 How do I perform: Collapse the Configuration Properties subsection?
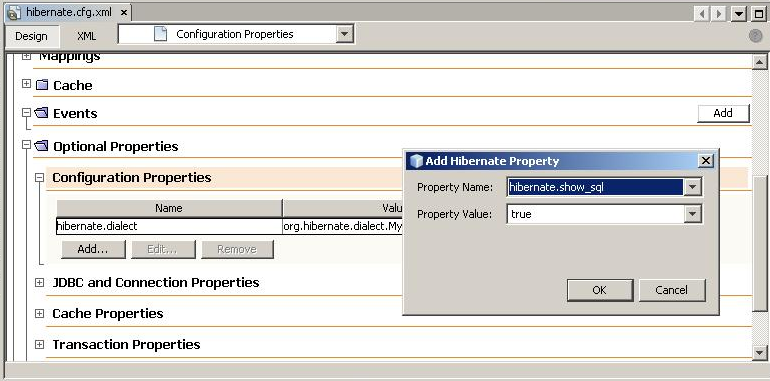(39, 178)
